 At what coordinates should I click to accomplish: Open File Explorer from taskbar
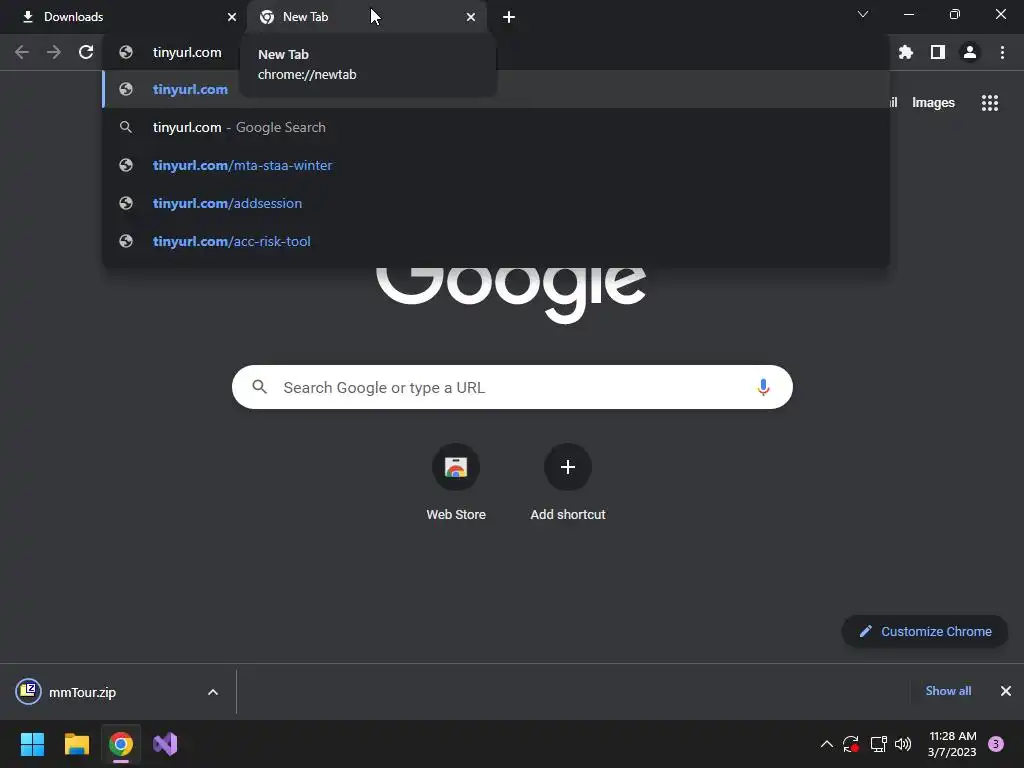click(76, 744)
